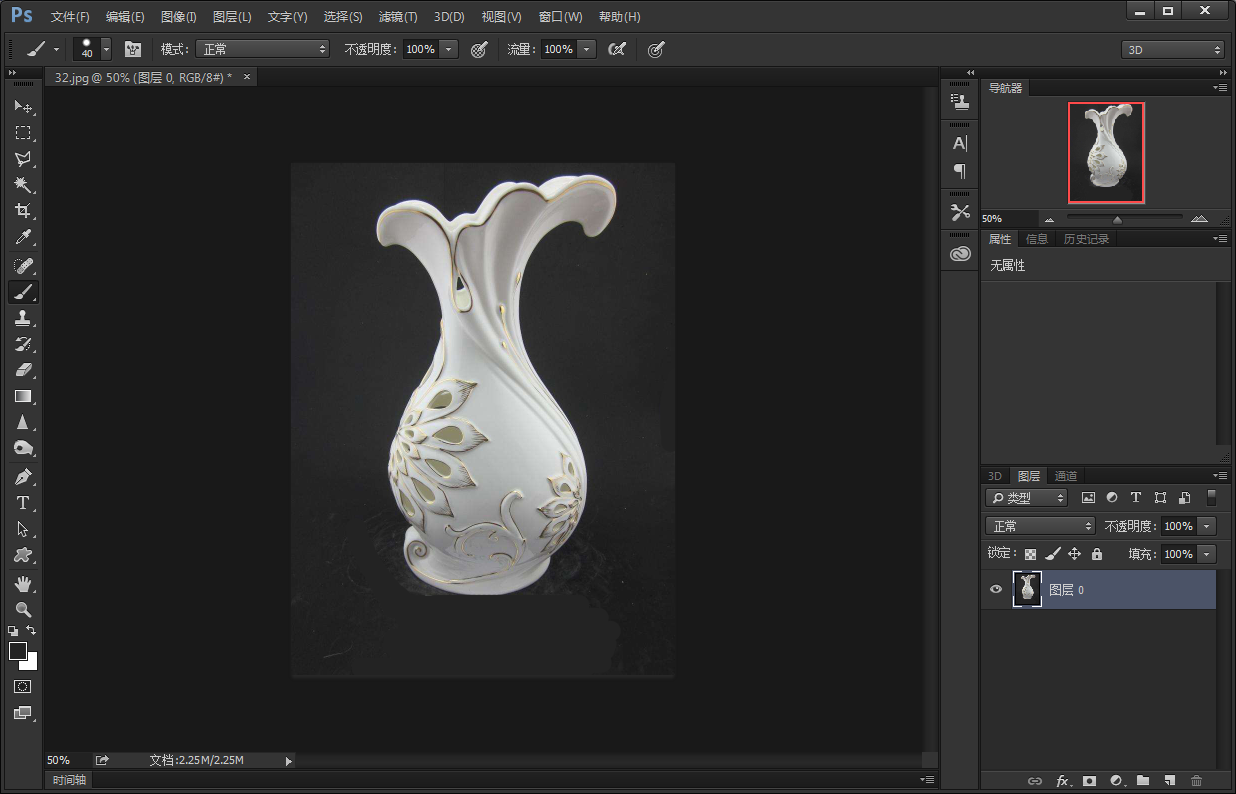Create a new layer group

pyautogui.click(x=1143, y=781)
